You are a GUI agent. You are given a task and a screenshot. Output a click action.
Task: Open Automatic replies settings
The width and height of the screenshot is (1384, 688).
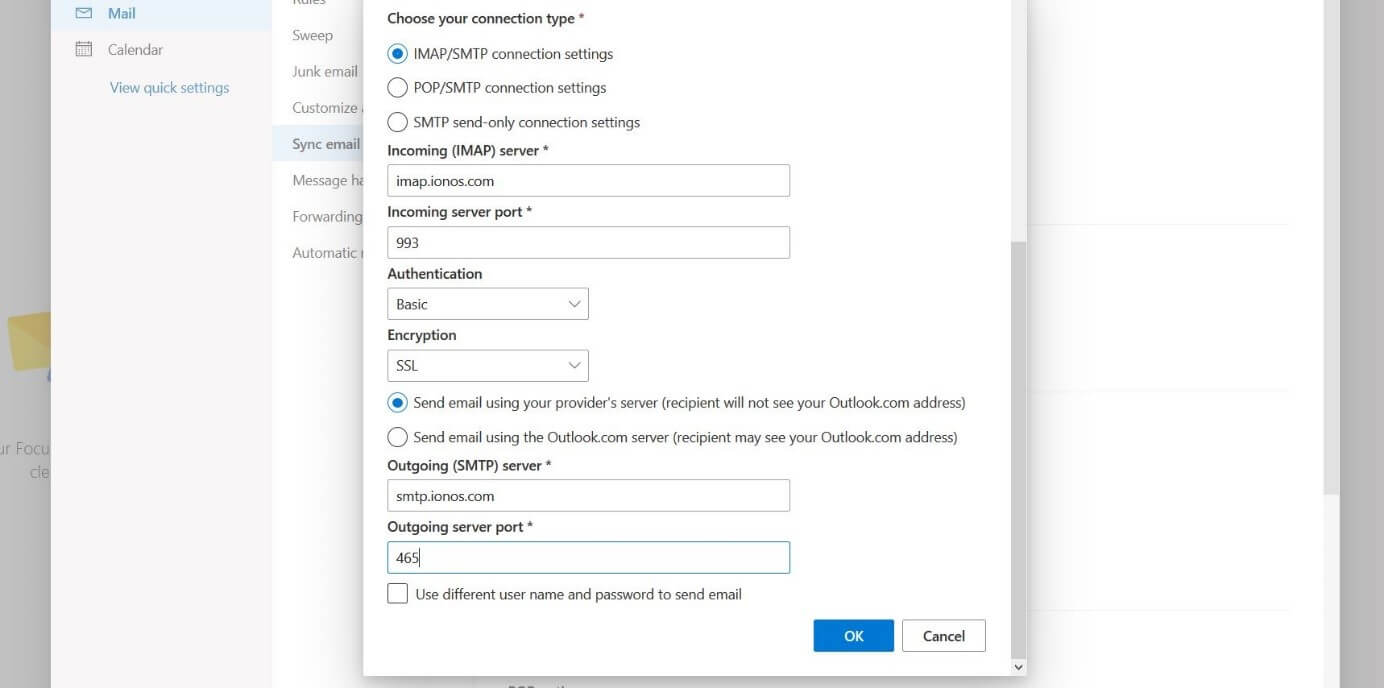click(327, 252)
